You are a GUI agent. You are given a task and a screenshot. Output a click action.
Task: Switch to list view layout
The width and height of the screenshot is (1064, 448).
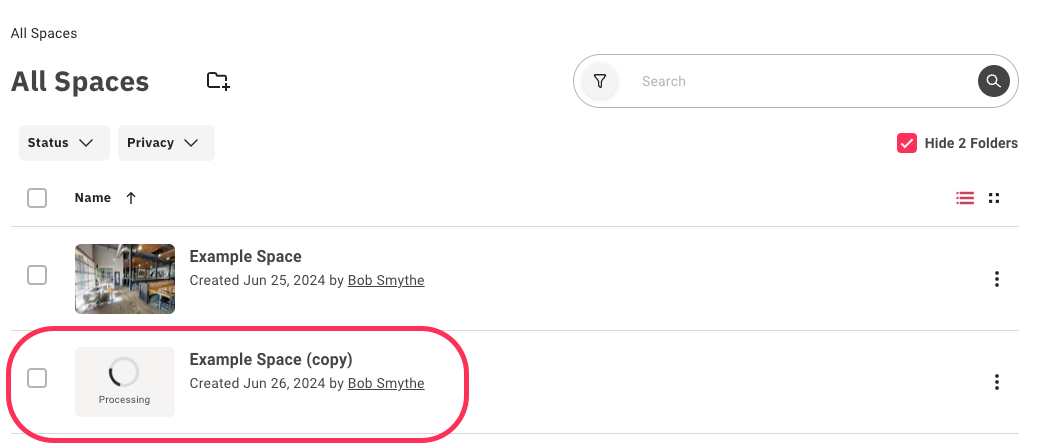click(965, 198)
